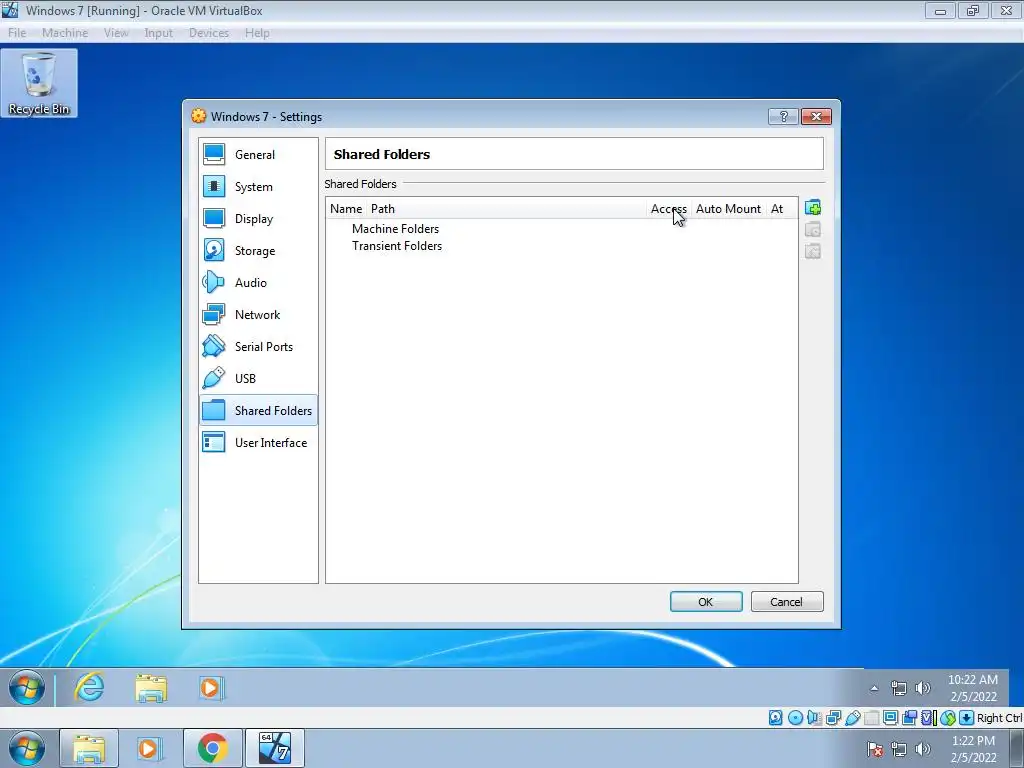Click keyboard capture indicator beside Right Ctrl
This screenshot has height=768, width=1024.
(x=967, y=718)
